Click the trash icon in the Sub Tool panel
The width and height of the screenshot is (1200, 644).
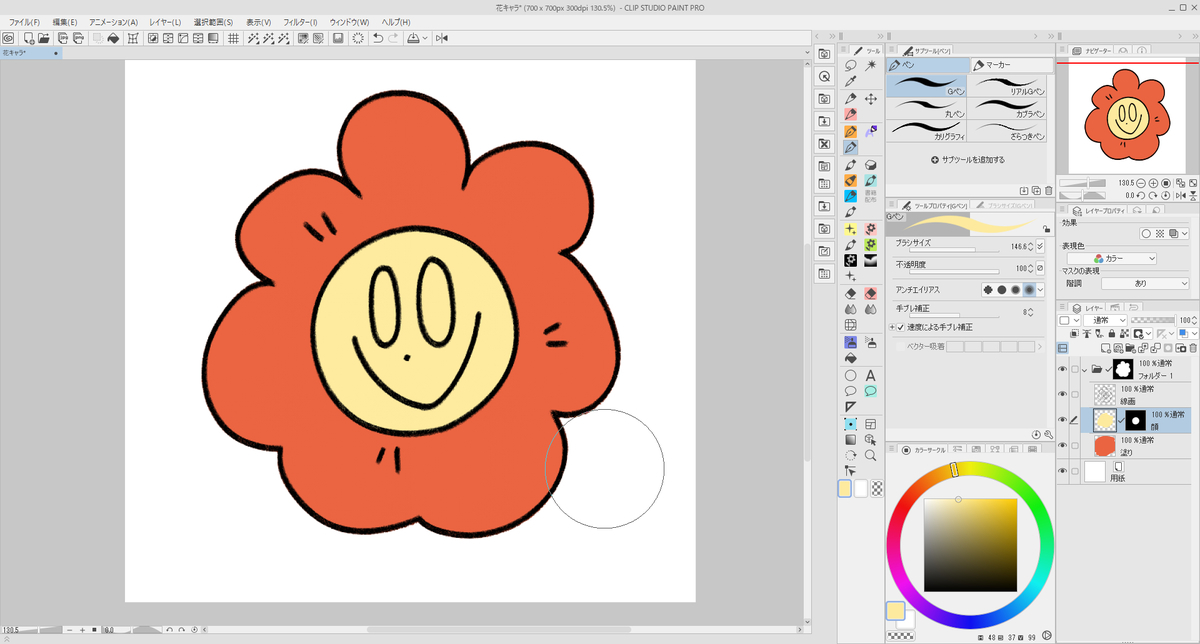tap(1048, 190)
